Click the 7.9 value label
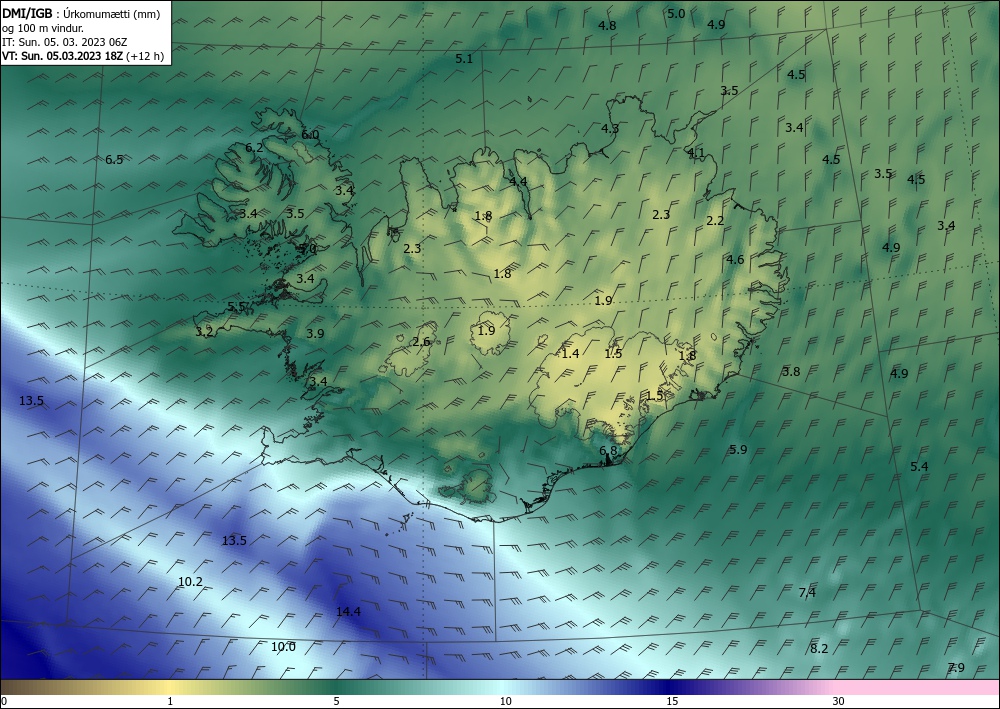Viewport: 1000px width, 709px height. (x=955, y=668)
